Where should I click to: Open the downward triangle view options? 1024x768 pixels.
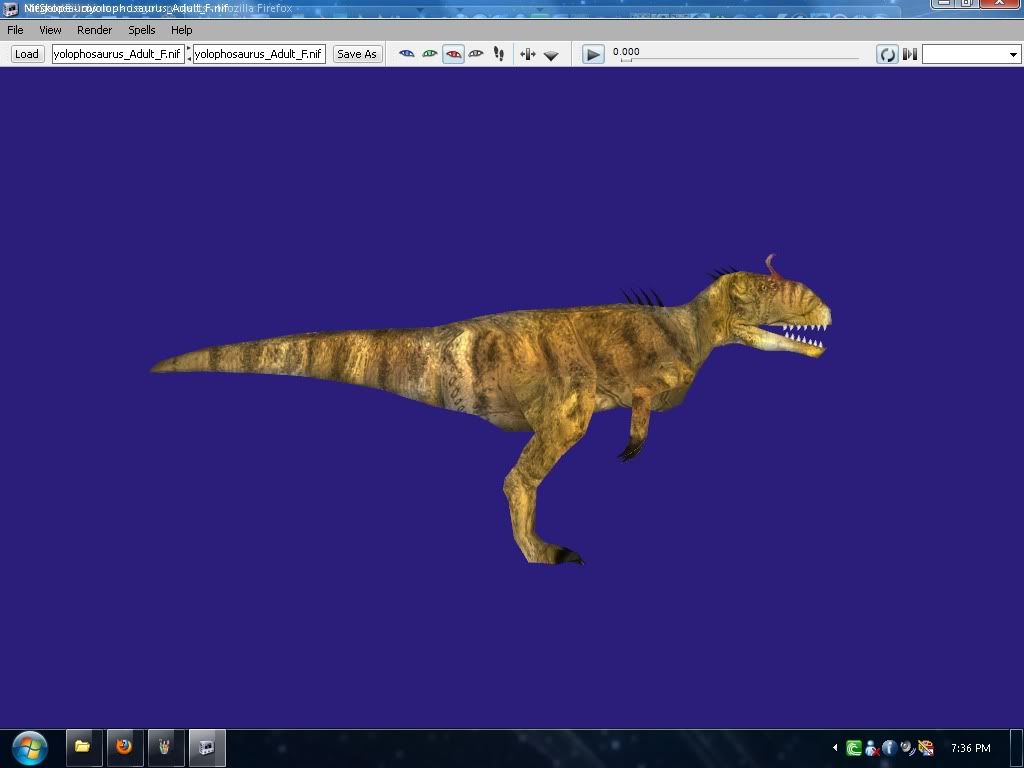pos(551,55)
